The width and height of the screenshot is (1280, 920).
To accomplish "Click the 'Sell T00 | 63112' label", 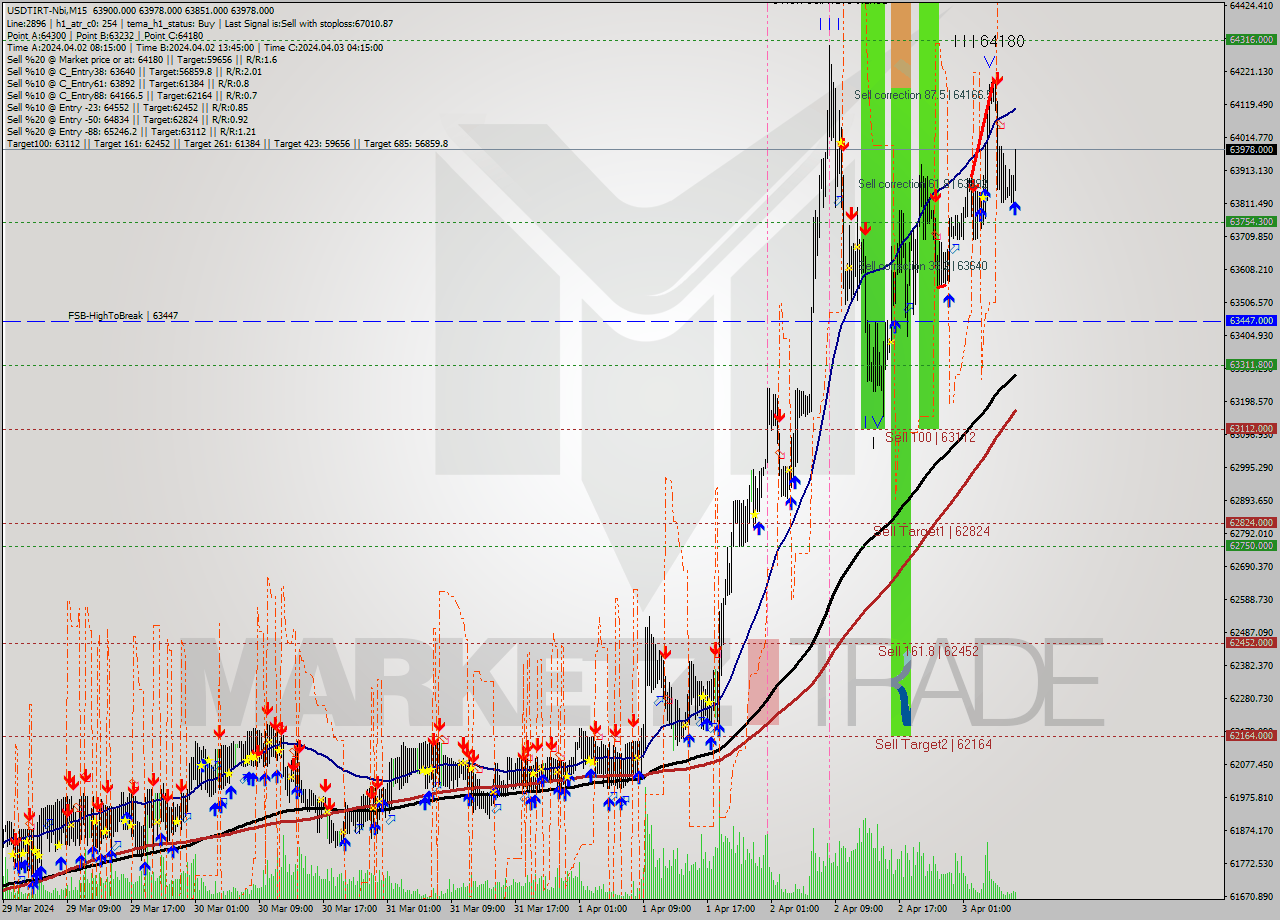I will click(930, 437).
